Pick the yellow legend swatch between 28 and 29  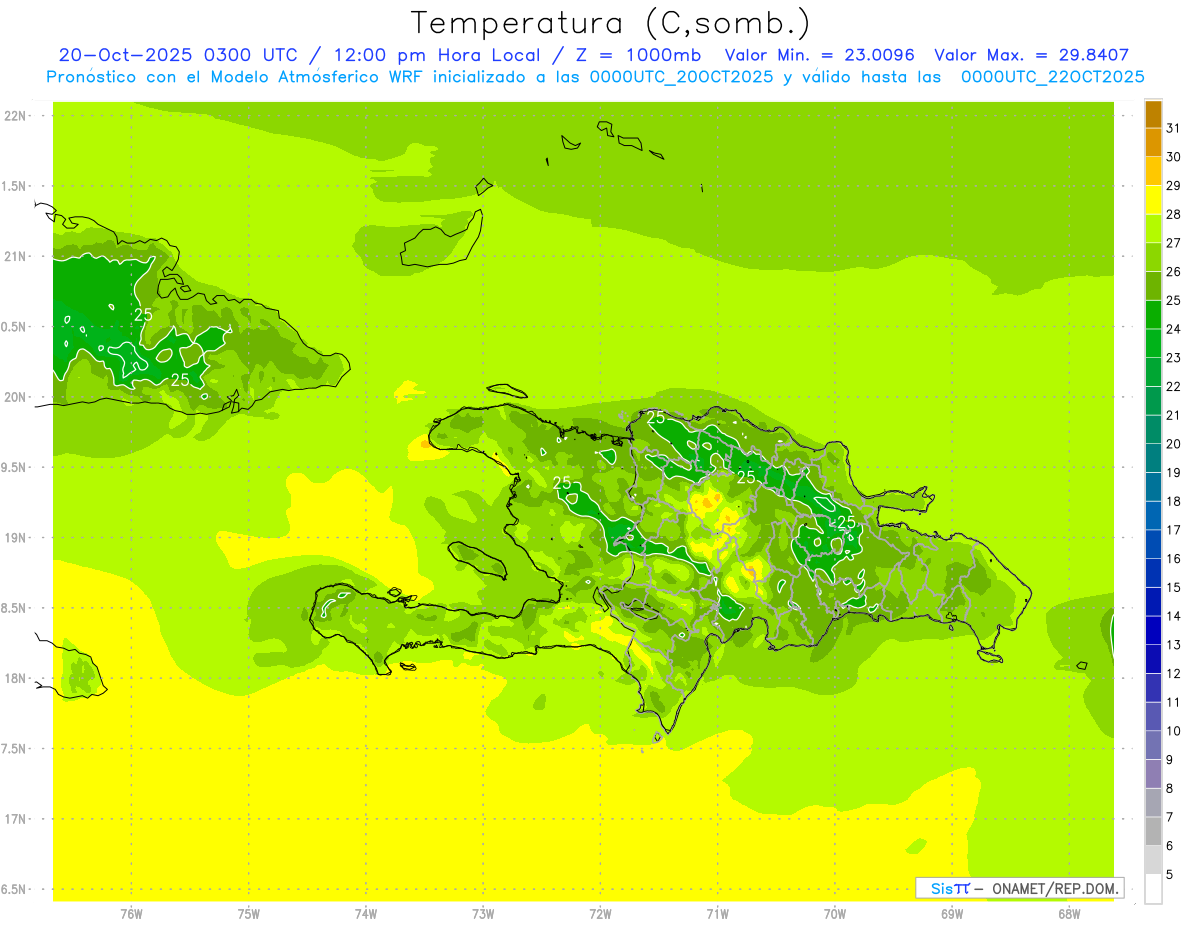pyautogui.click(x=1153, y=200)
